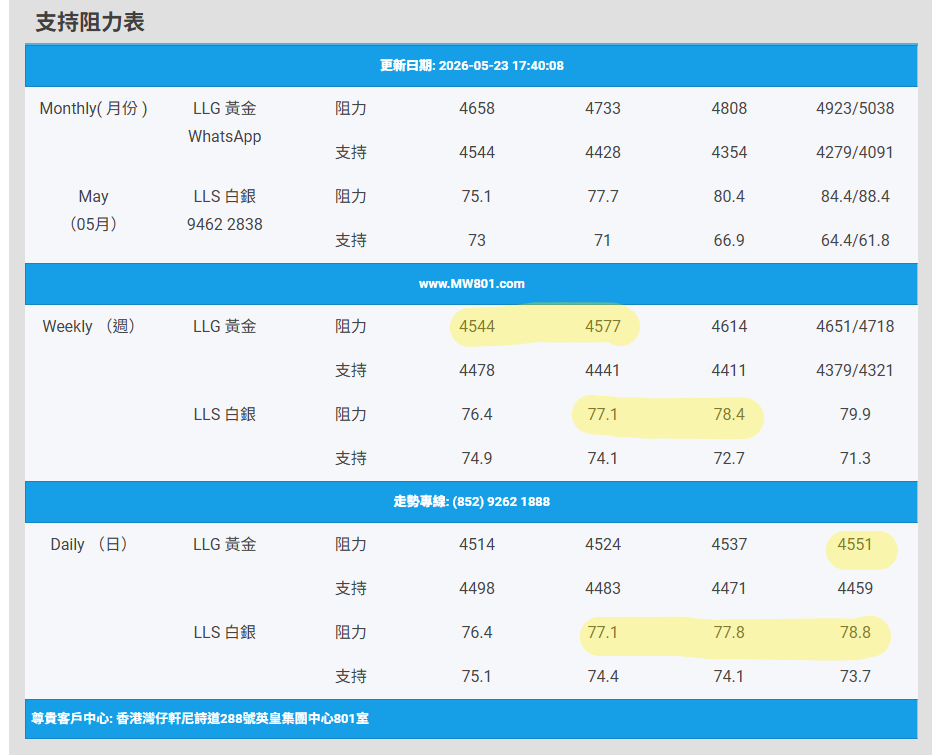Click the 64.4/61.8 monthly silver support cell

point(855,240)
